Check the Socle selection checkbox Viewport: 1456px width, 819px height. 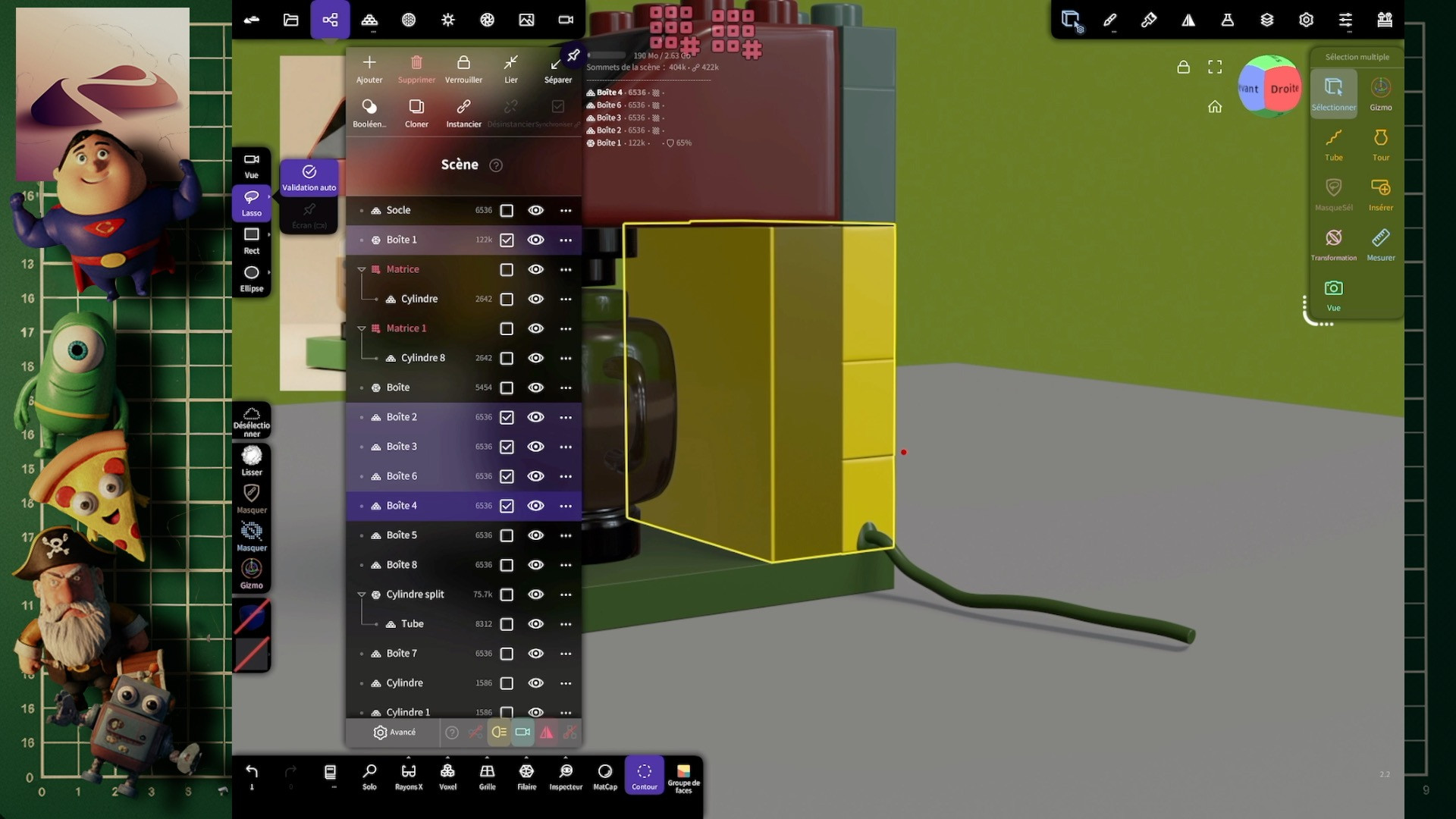tap(507, 211)
